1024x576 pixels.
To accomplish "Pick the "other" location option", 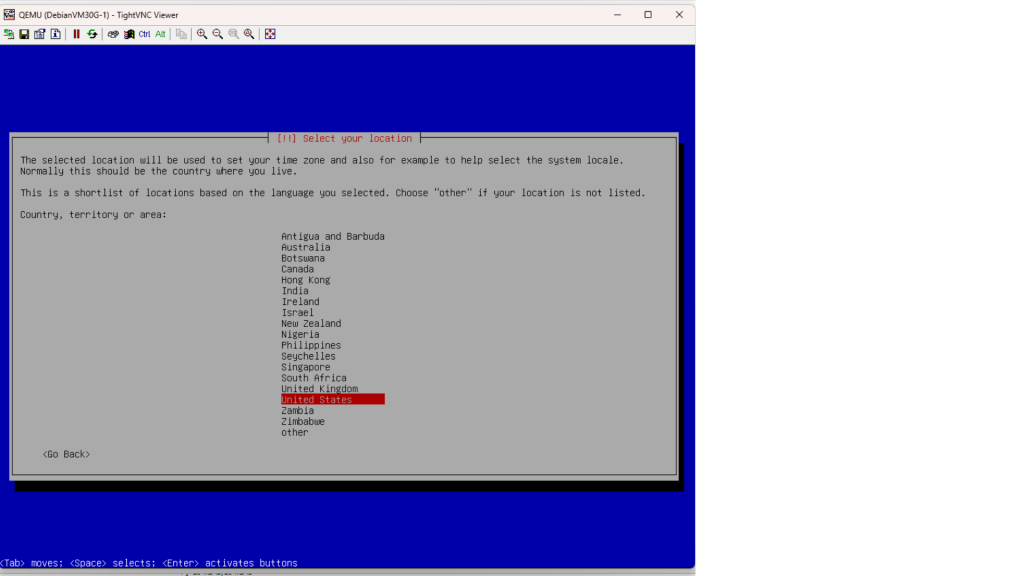I will pos(294,433).
